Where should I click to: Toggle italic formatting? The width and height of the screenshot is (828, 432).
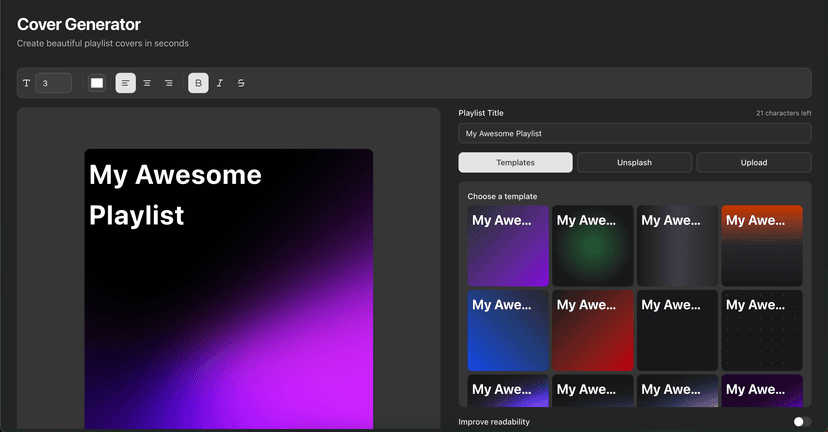[x=220, y=83]
